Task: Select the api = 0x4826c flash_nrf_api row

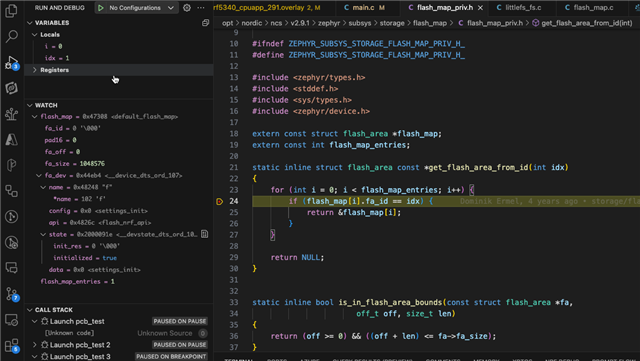Action: 119,223
